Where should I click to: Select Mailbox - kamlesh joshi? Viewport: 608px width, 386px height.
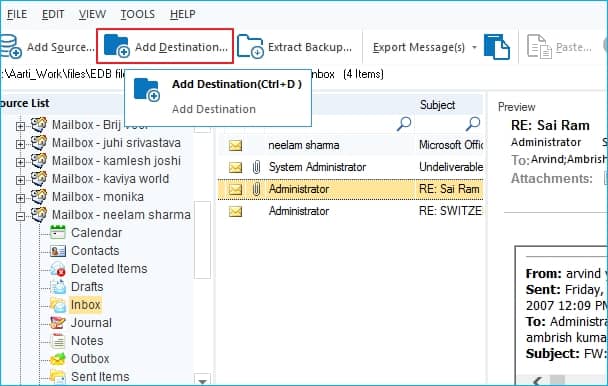pos(116,161)
